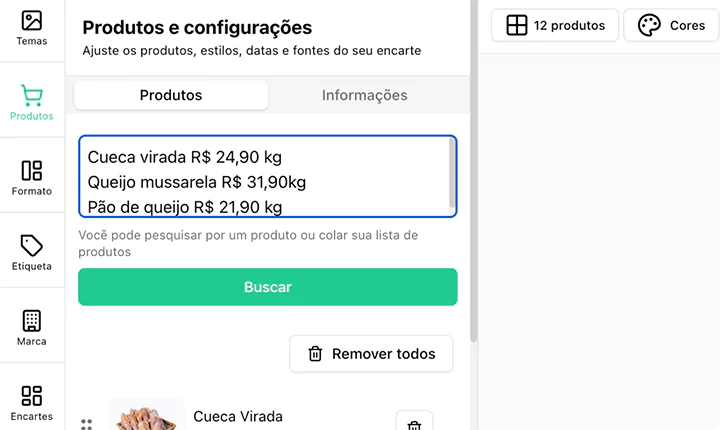Image resolution: width=720 pixels, height=430 pixels.
Task: Switch to the Informações tab
Action: [x=364, y=95]
